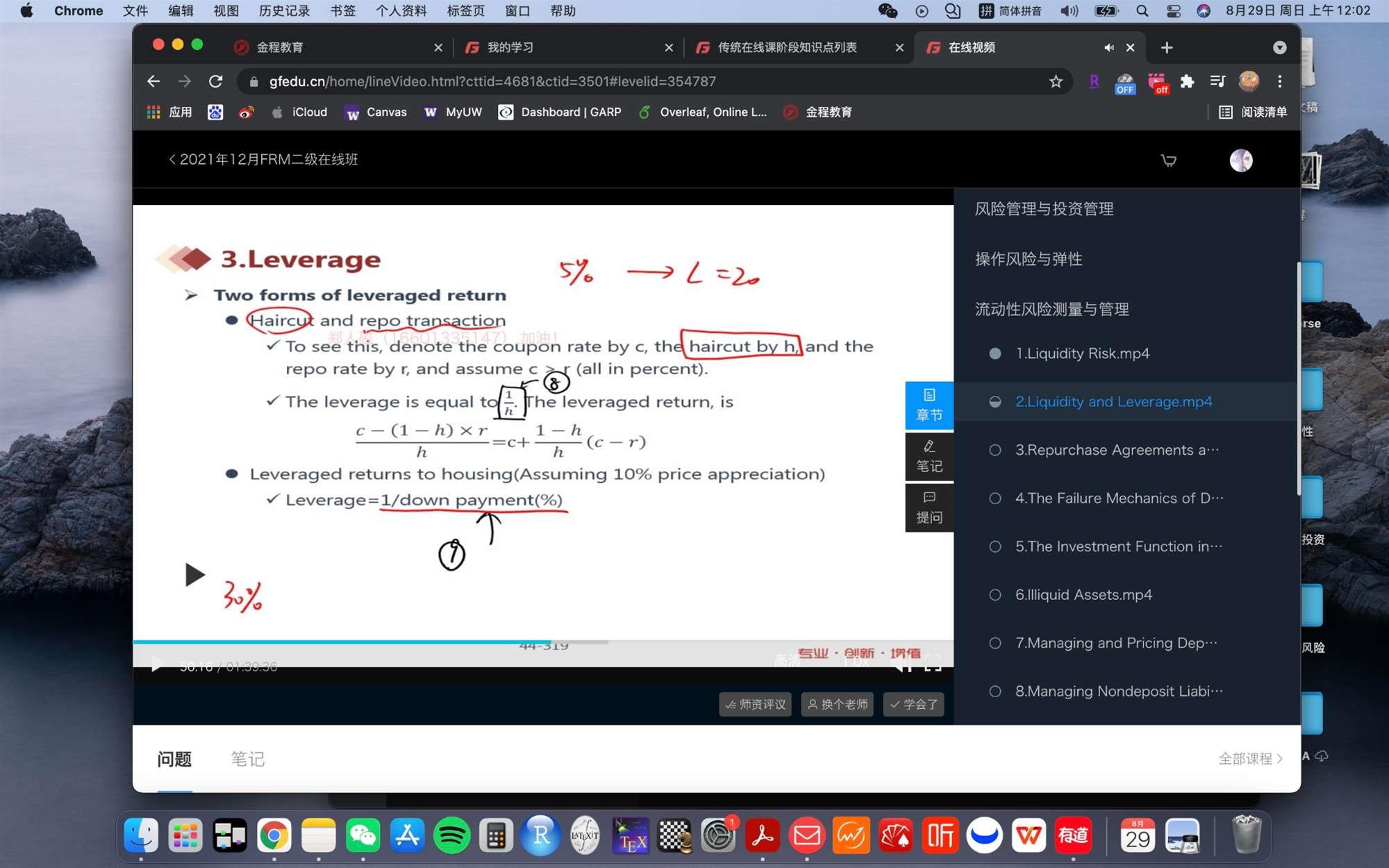The width and height of the screenshot is (1389, 868).
Task: Open a new browser tab
Action: pos(1167,47)
